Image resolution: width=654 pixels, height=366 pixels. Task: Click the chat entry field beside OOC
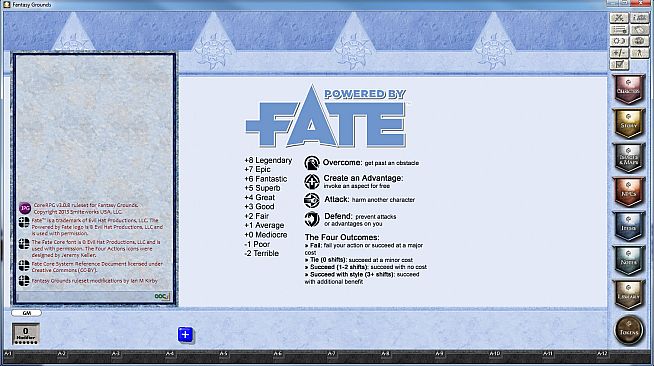pyautogui.click(x=85, y=296)
